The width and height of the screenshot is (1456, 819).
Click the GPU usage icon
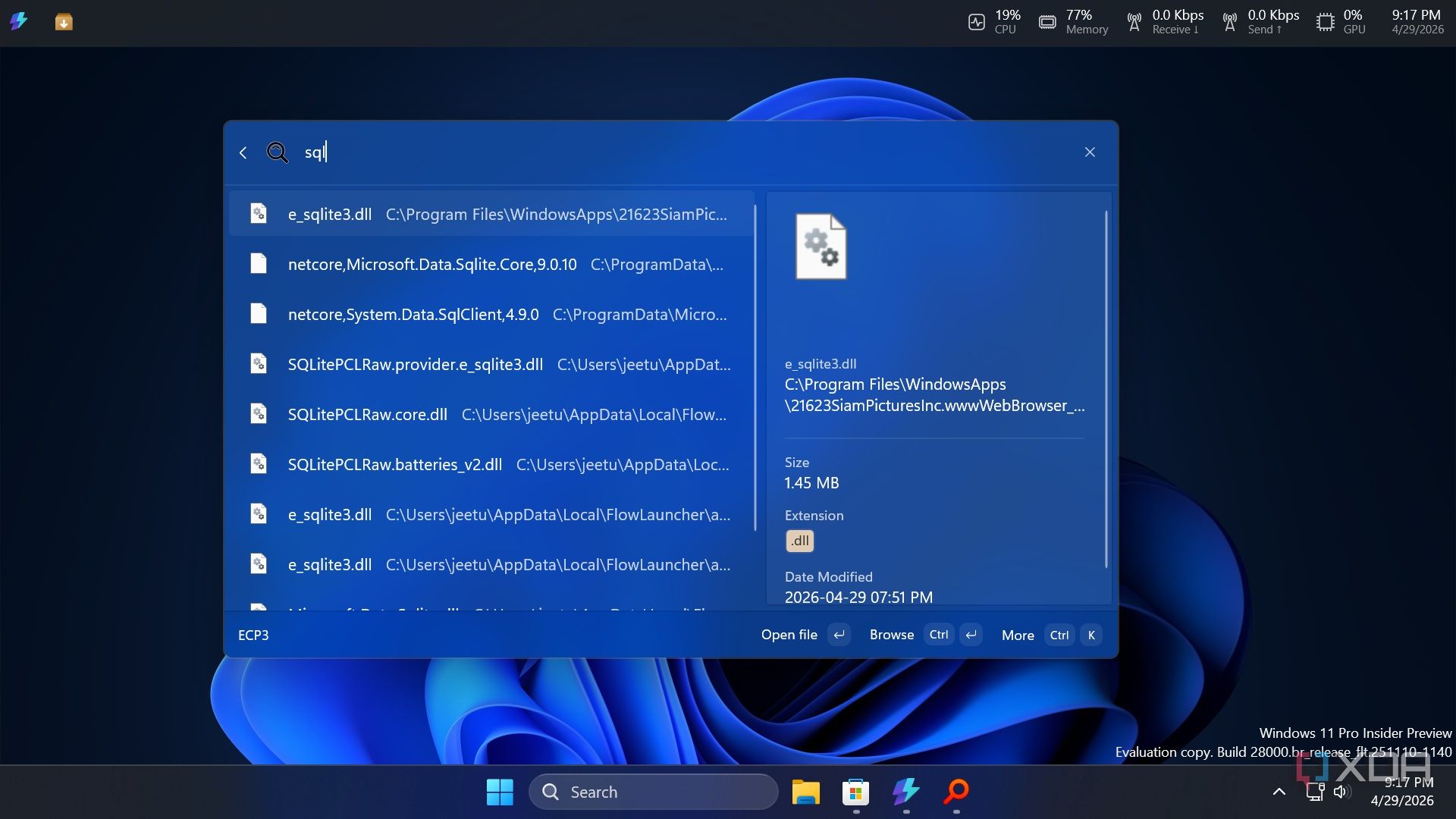tap(1326, 22)
